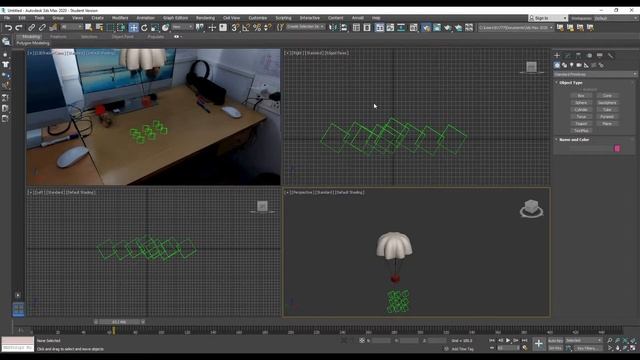Toggle Angle Snap in the main toolbar
This screenshot has width=640, height=360.
[246, 28]
